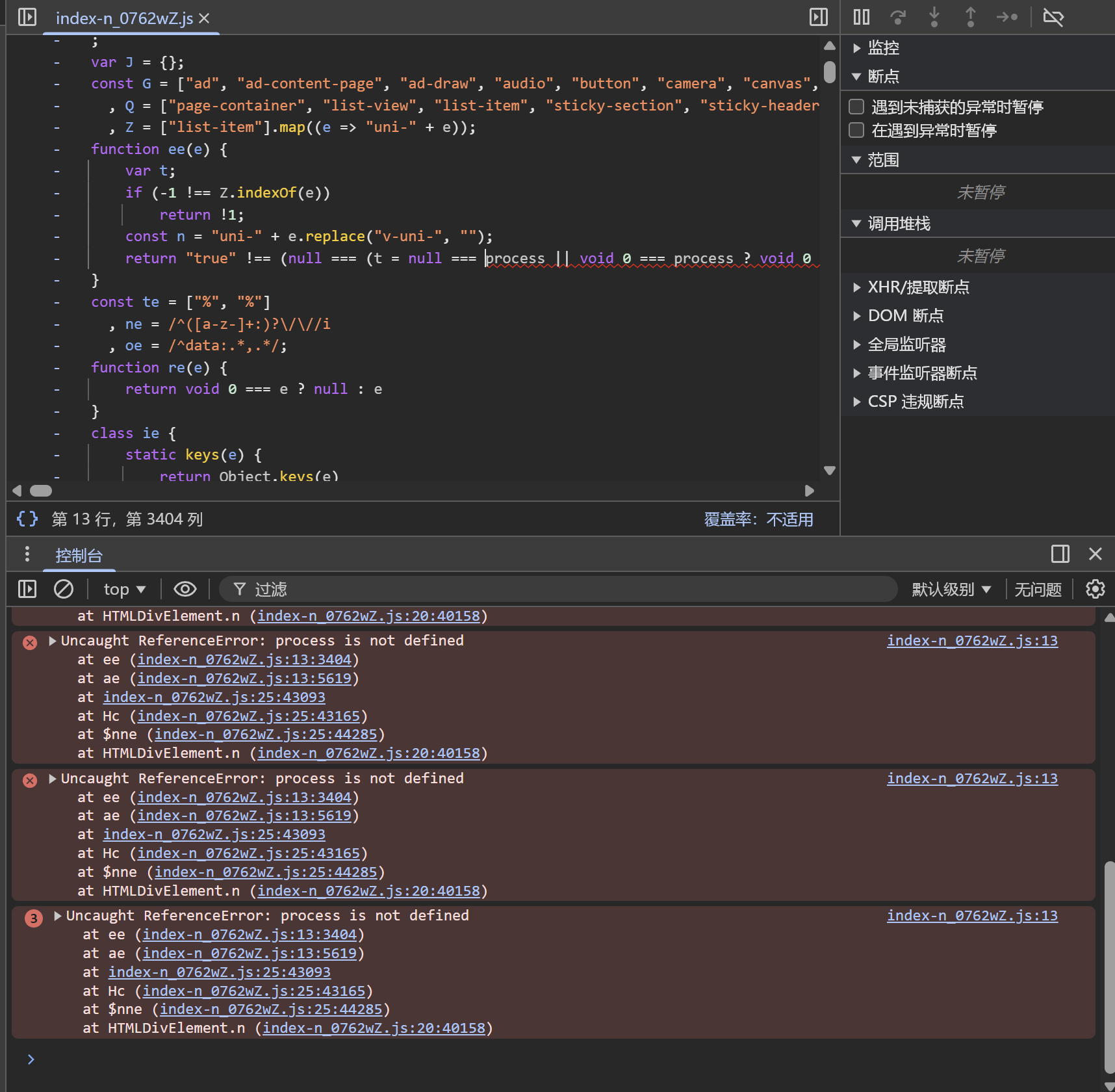
Task: Click the three-dot drawer menu icon
Action: 27,554
